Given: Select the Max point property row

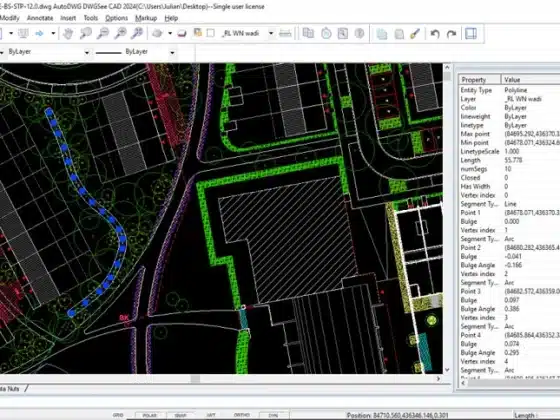Looking at the screenshot, I should pos(509,134).
